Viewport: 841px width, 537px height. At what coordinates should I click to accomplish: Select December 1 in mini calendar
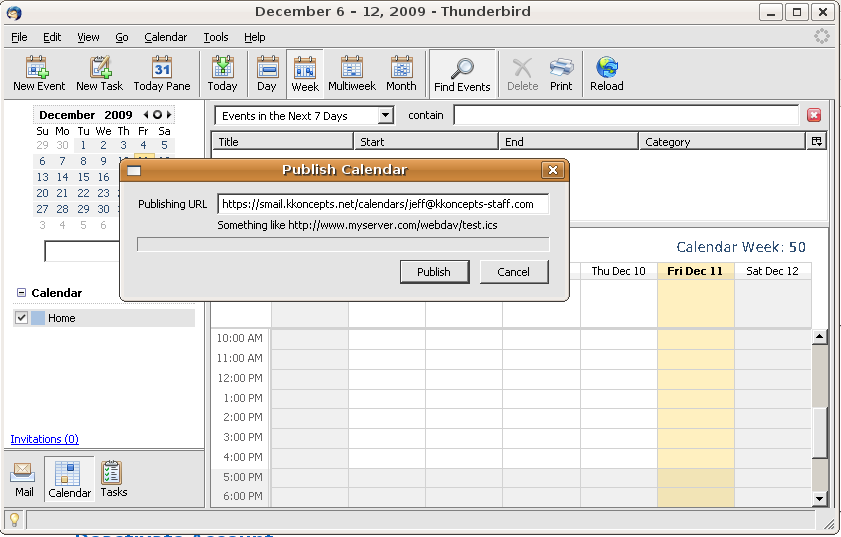(83, 145)
